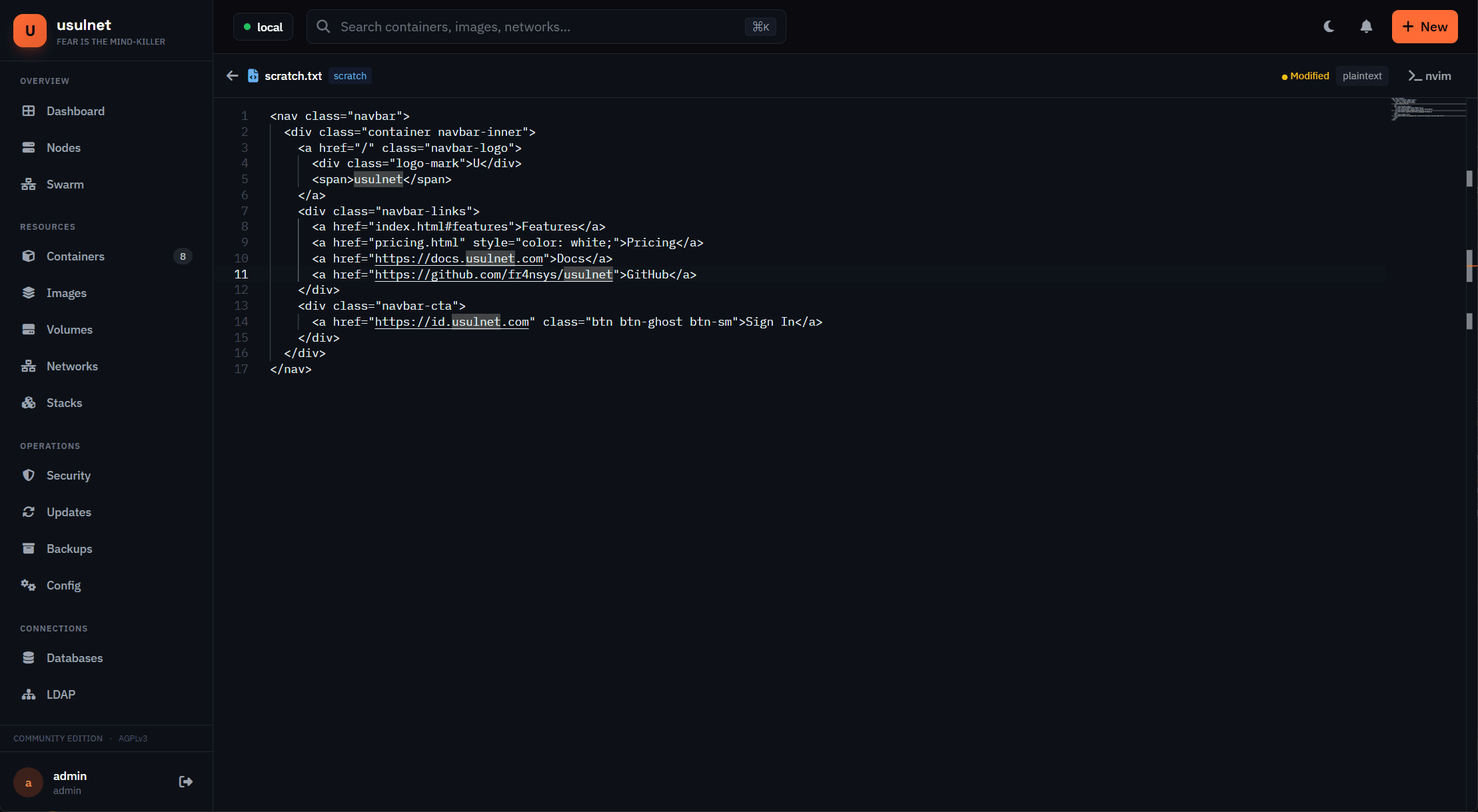This screenshot has height=812, width=1478.
Task: Select the Swarm icon in sidebar
Action: (29, 184)
